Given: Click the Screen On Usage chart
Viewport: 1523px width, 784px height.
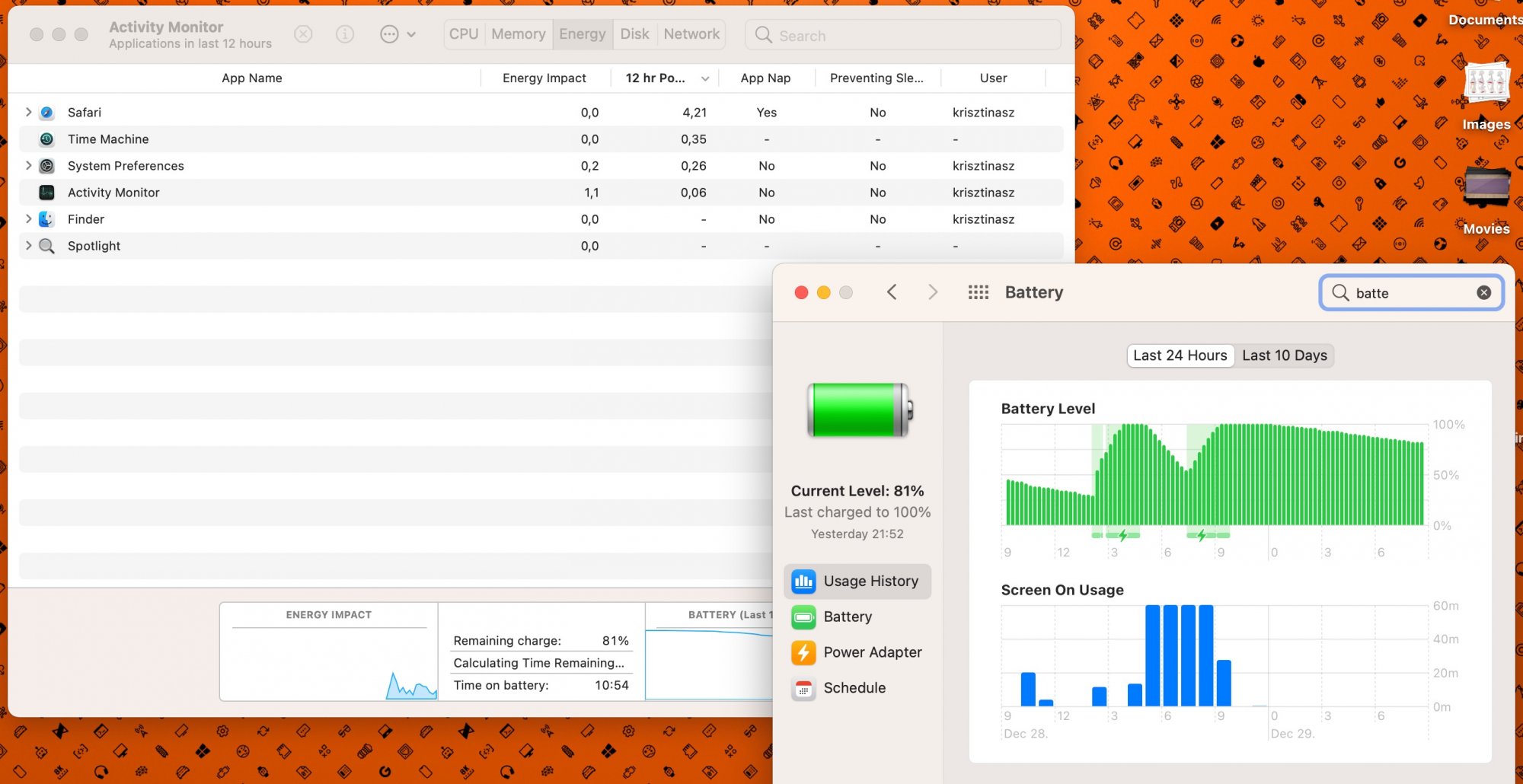Looking at the screenshot, I should pyautogui.click(x=1215, y=656).
